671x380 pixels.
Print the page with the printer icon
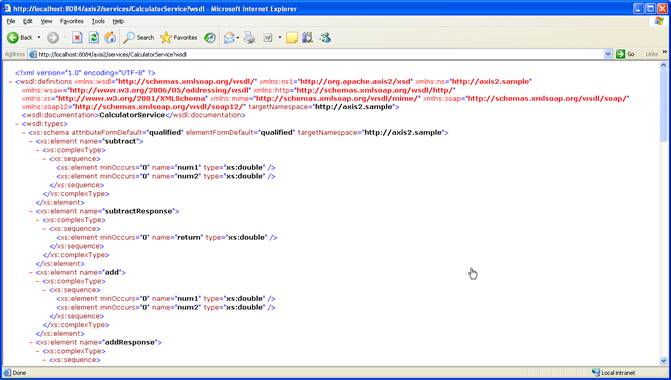pos(249,38)
